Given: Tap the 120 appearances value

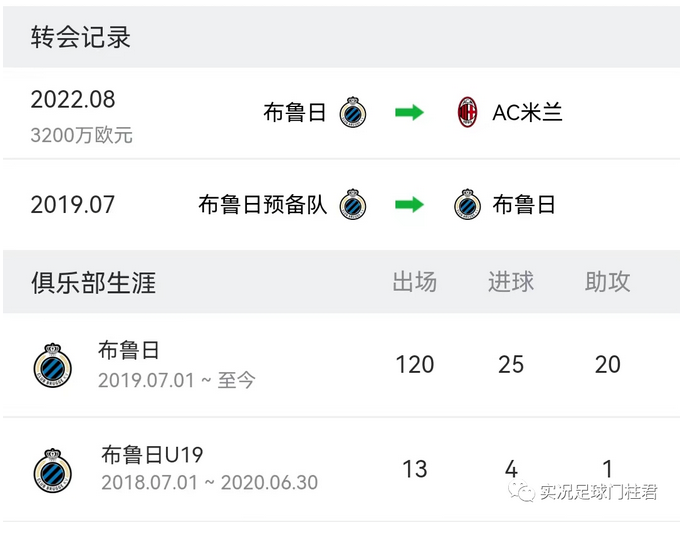Looking at the screenshot, I should point(415,365).
